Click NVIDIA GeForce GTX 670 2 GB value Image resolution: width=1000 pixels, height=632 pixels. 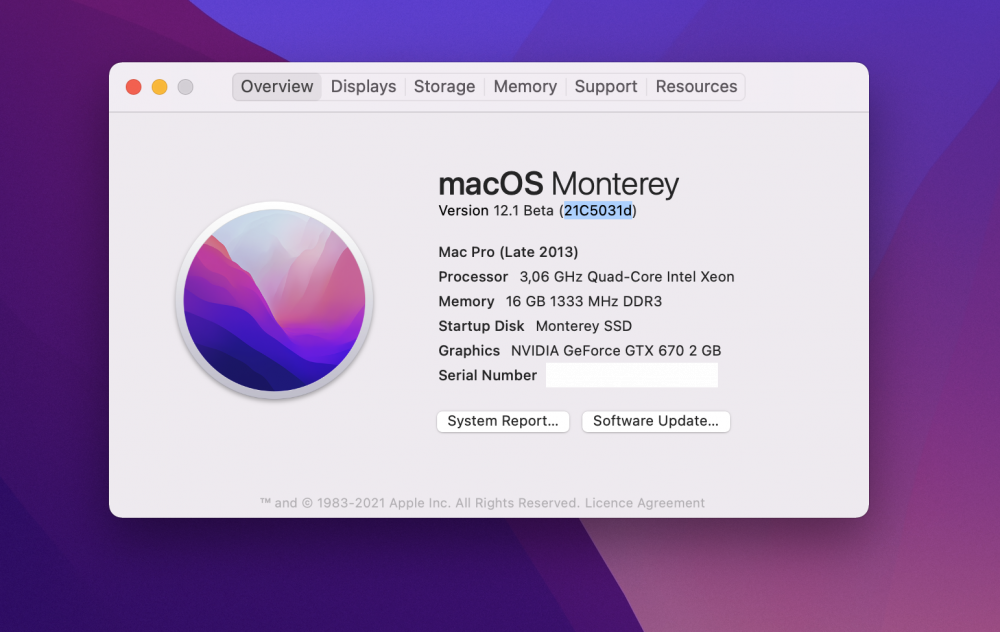point(616,351)
